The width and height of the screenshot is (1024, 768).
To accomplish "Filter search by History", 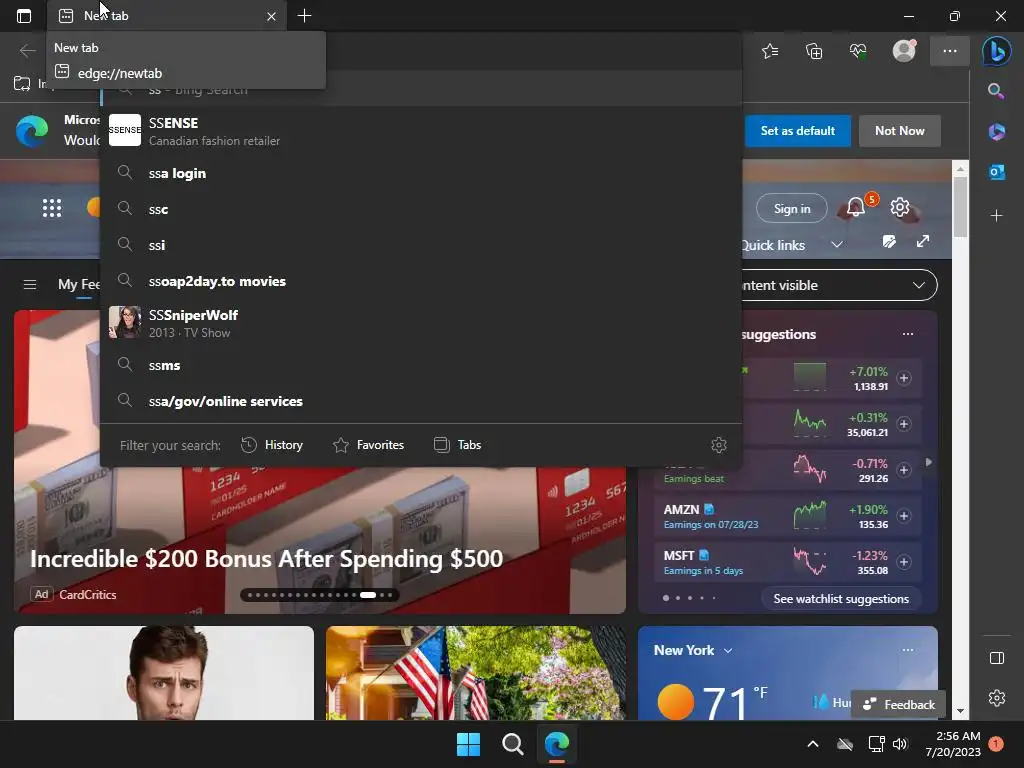I will (272, 445).
